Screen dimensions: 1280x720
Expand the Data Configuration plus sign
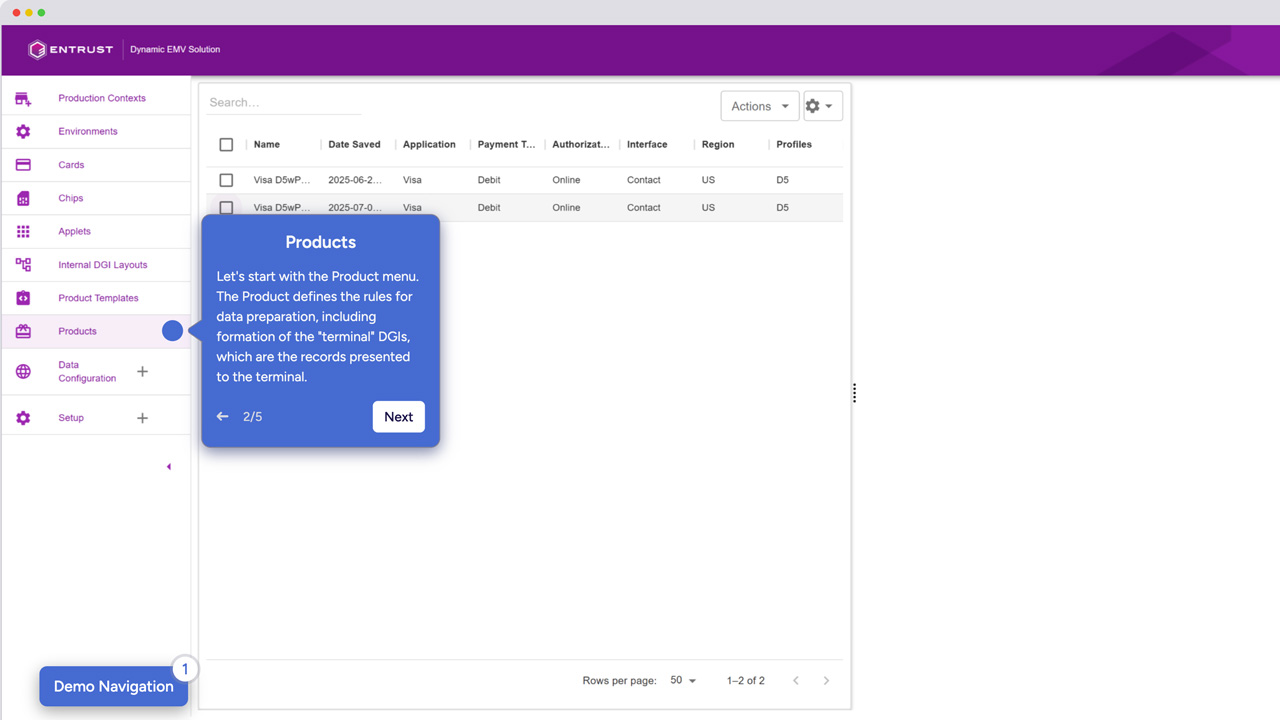point(142,371)
